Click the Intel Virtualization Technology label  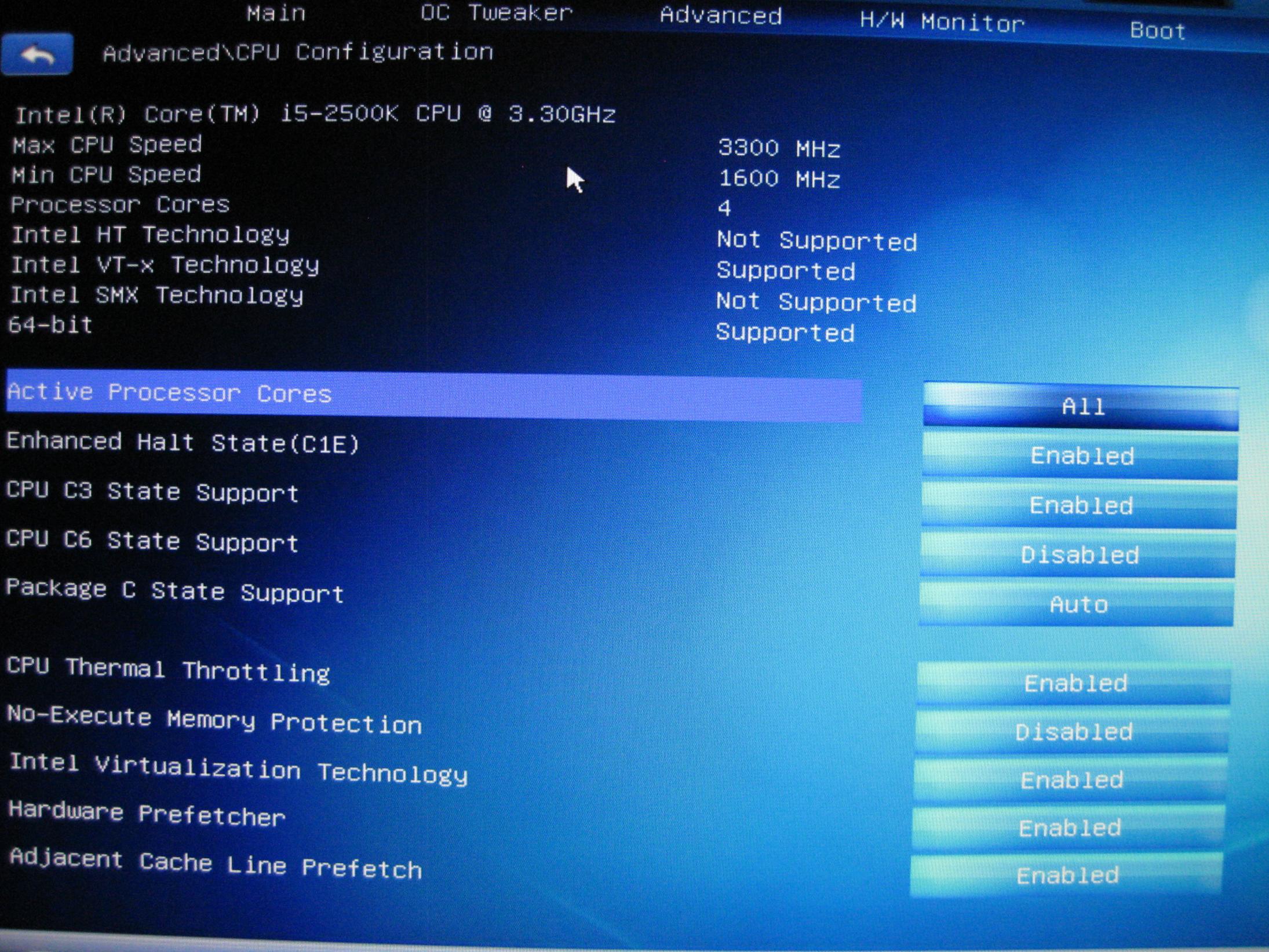239,769
